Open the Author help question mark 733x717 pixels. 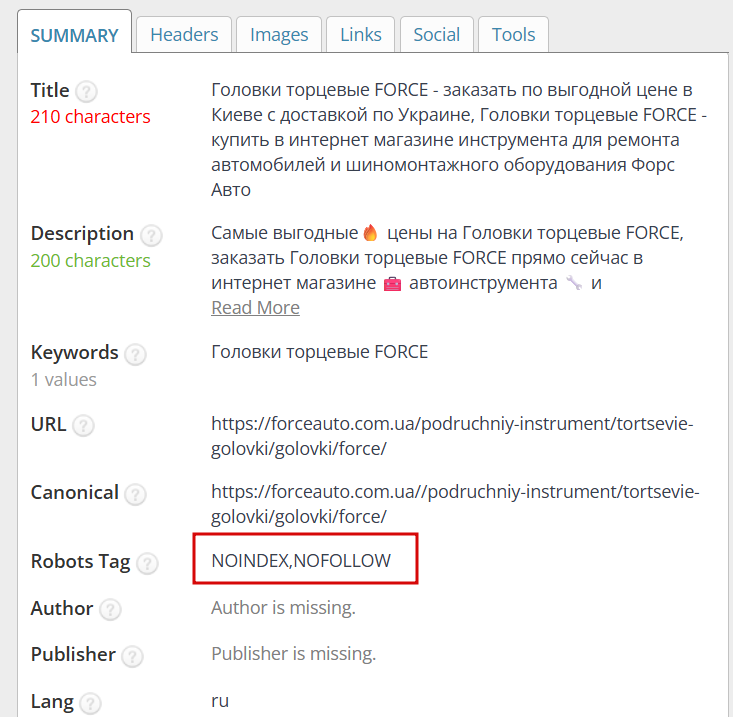pos(110,609)
